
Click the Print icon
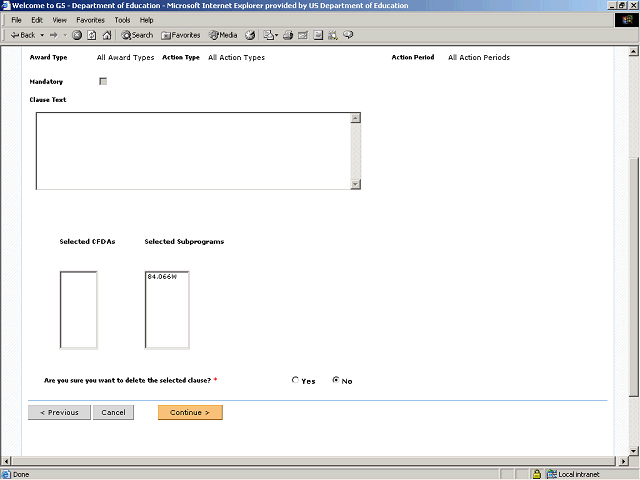coord(288,35)
